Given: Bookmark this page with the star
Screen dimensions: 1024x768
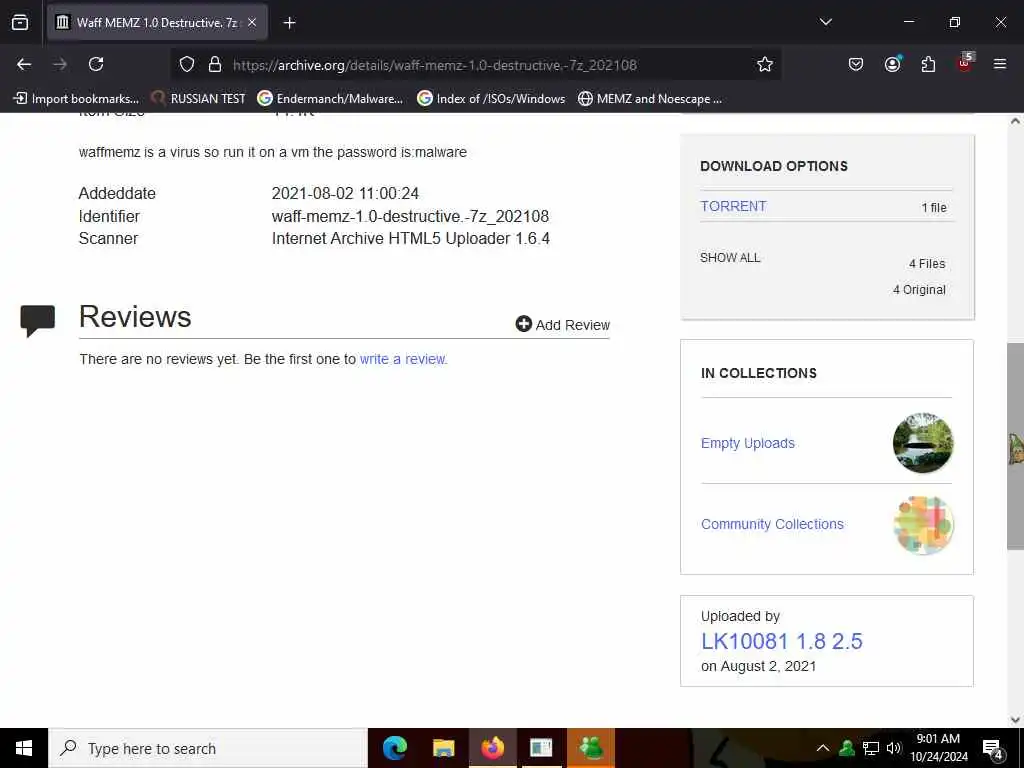Looking at the screenshot, I should 765,64.
